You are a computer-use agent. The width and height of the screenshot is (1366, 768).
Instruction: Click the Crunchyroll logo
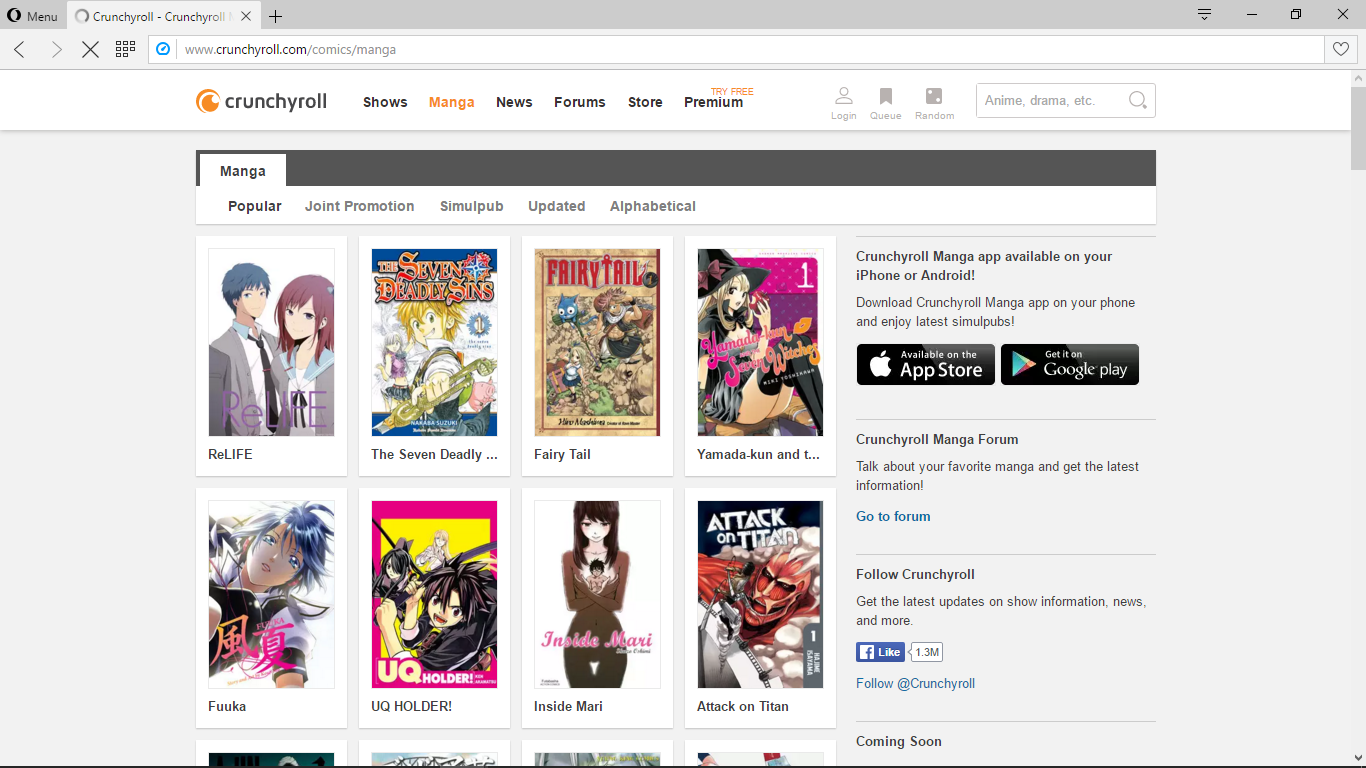[261, 101]
